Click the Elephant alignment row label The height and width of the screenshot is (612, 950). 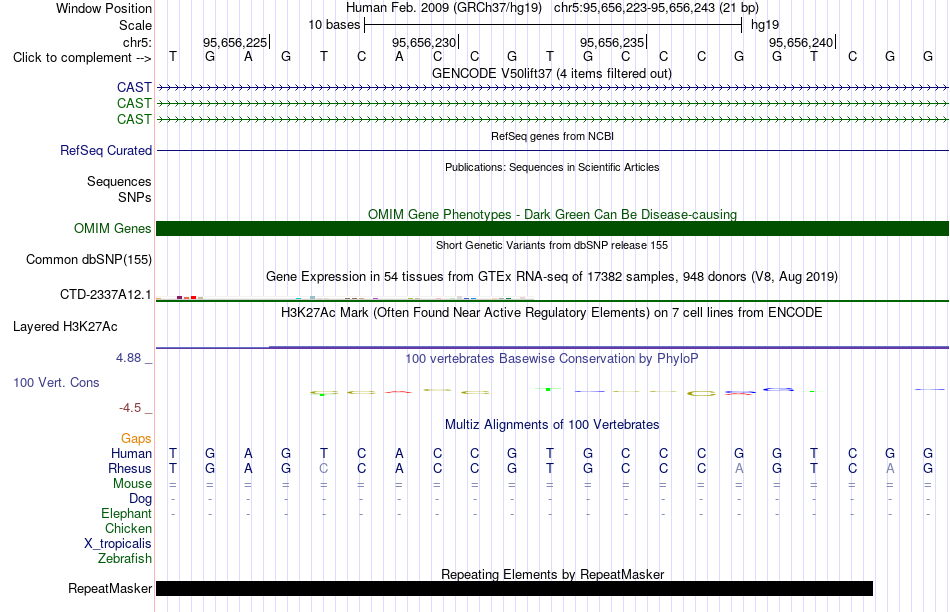(126, 513)
